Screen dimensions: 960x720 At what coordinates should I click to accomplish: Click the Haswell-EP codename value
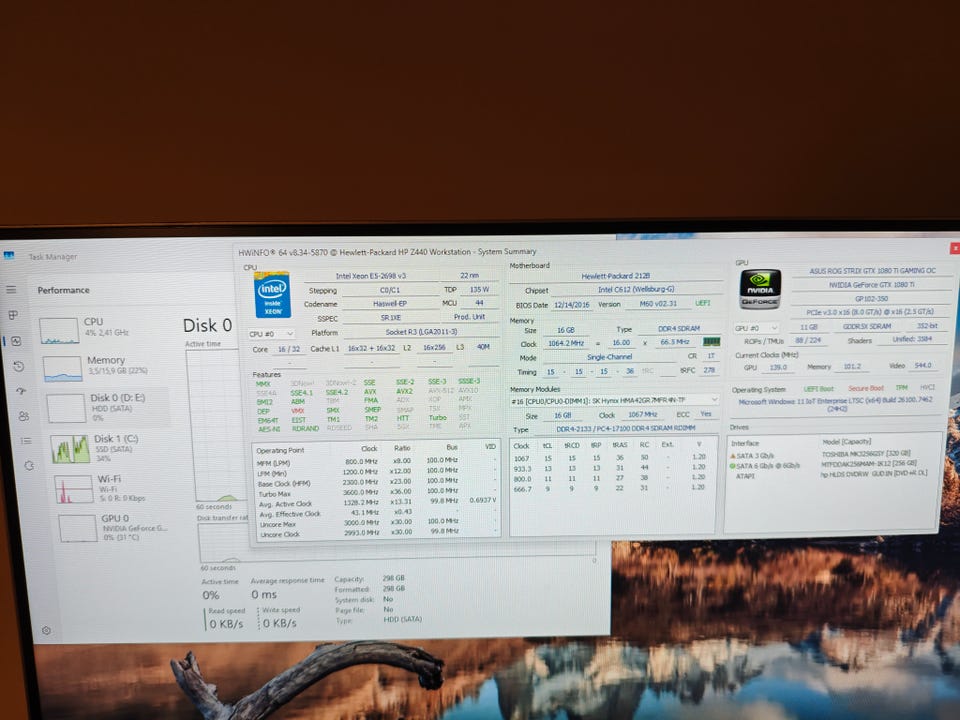pos(390,304)
